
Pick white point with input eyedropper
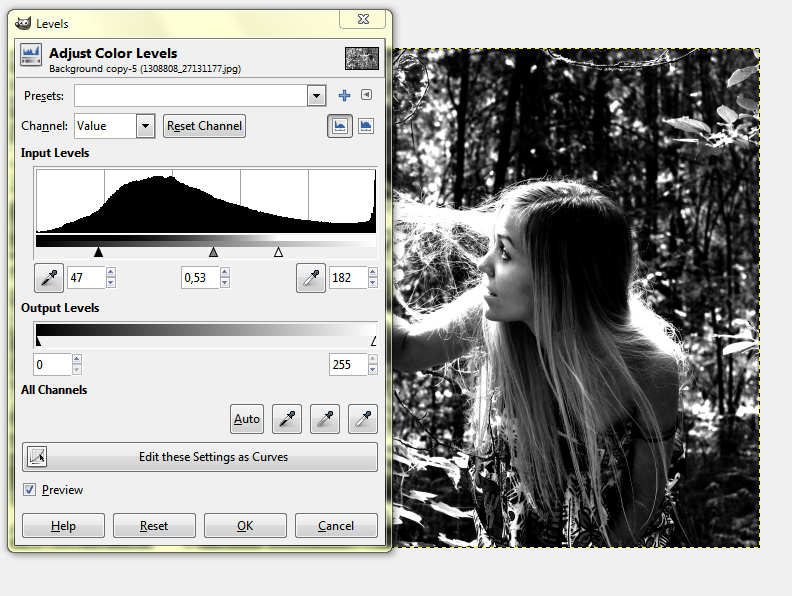click(311, 277)
